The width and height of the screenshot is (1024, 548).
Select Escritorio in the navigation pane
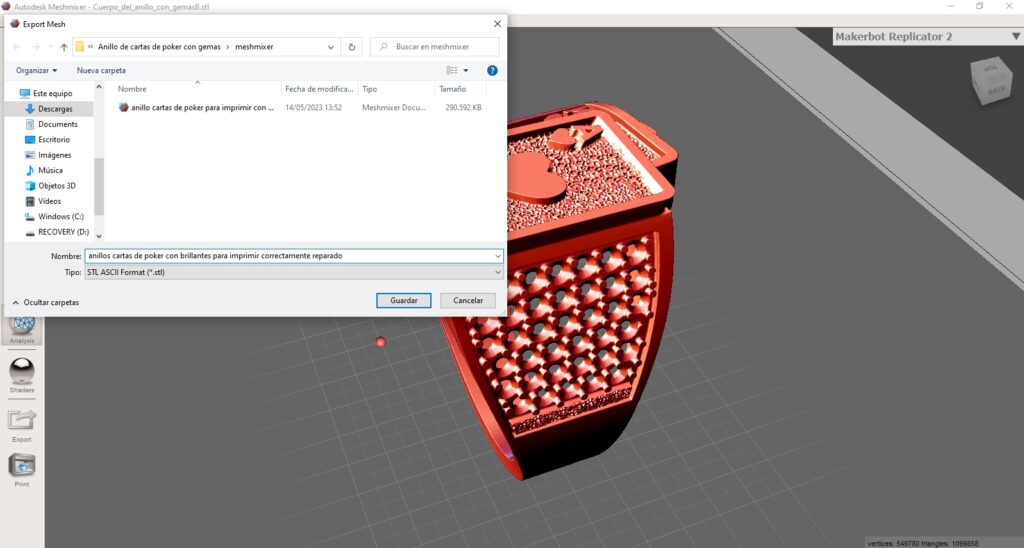tap(53, 140)
